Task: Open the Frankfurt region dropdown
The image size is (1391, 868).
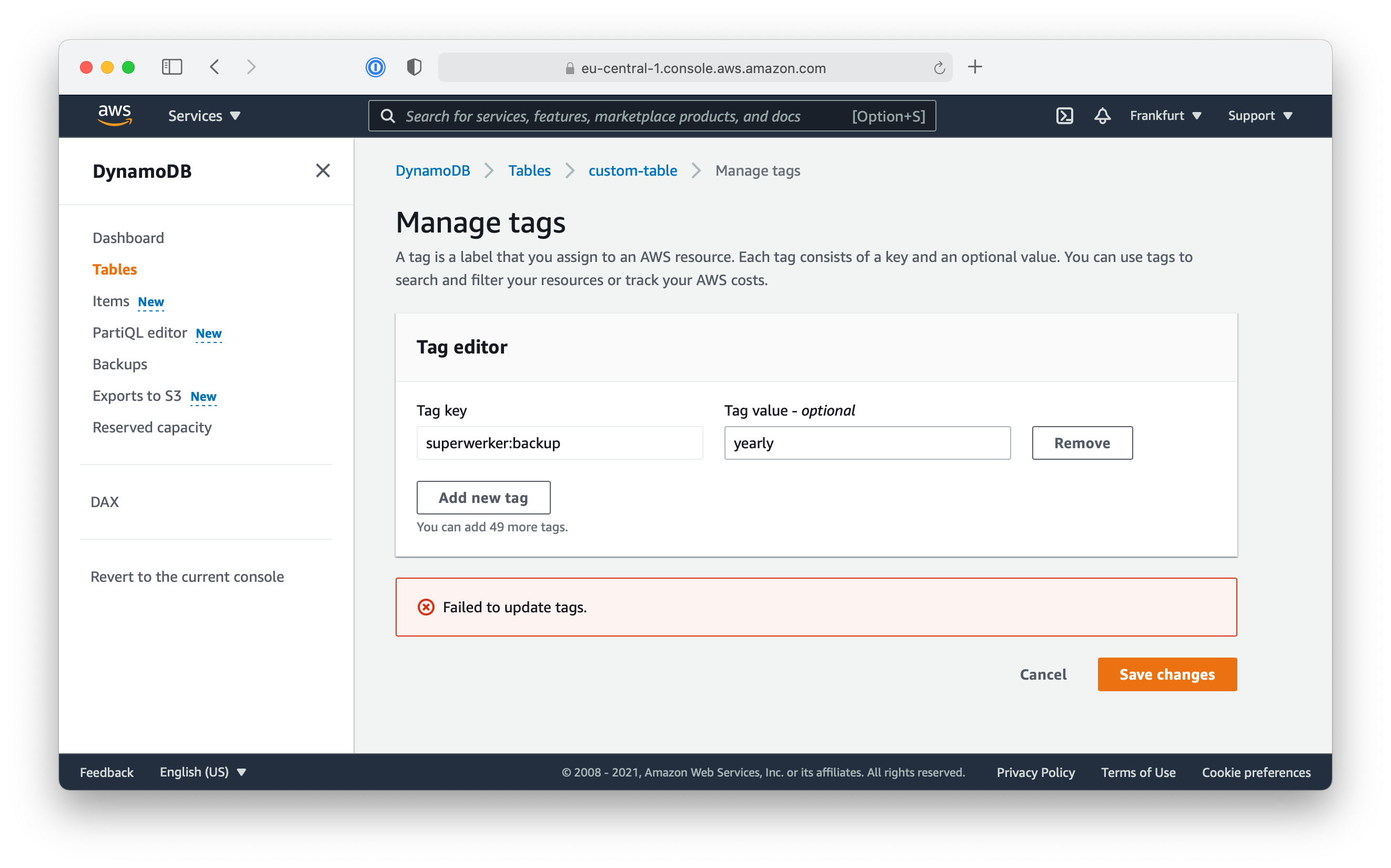Action: tap(1165, 116)
